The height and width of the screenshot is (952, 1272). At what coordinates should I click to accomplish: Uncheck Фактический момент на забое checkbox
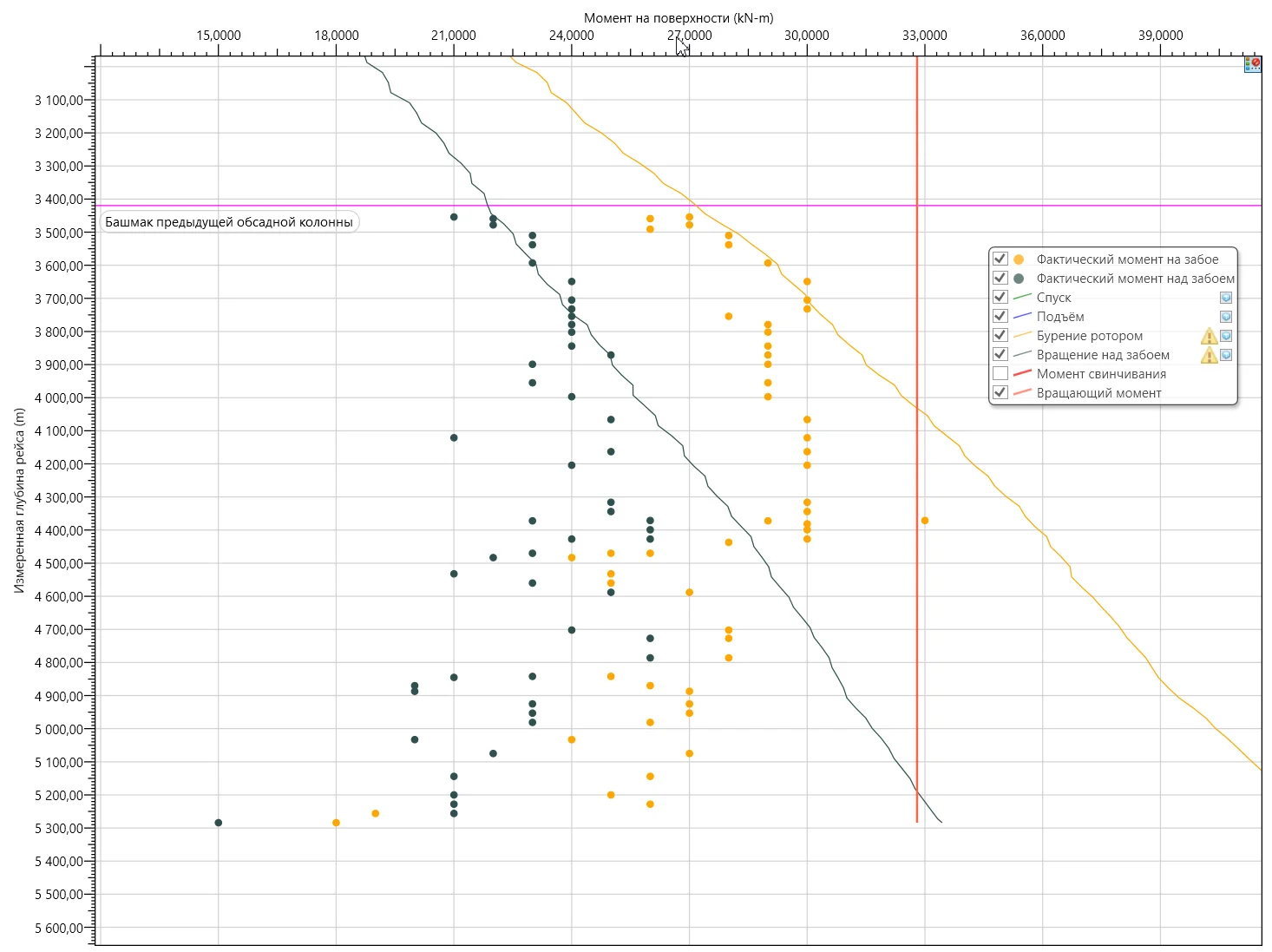pyautogui.click(x=1000, y=259)
